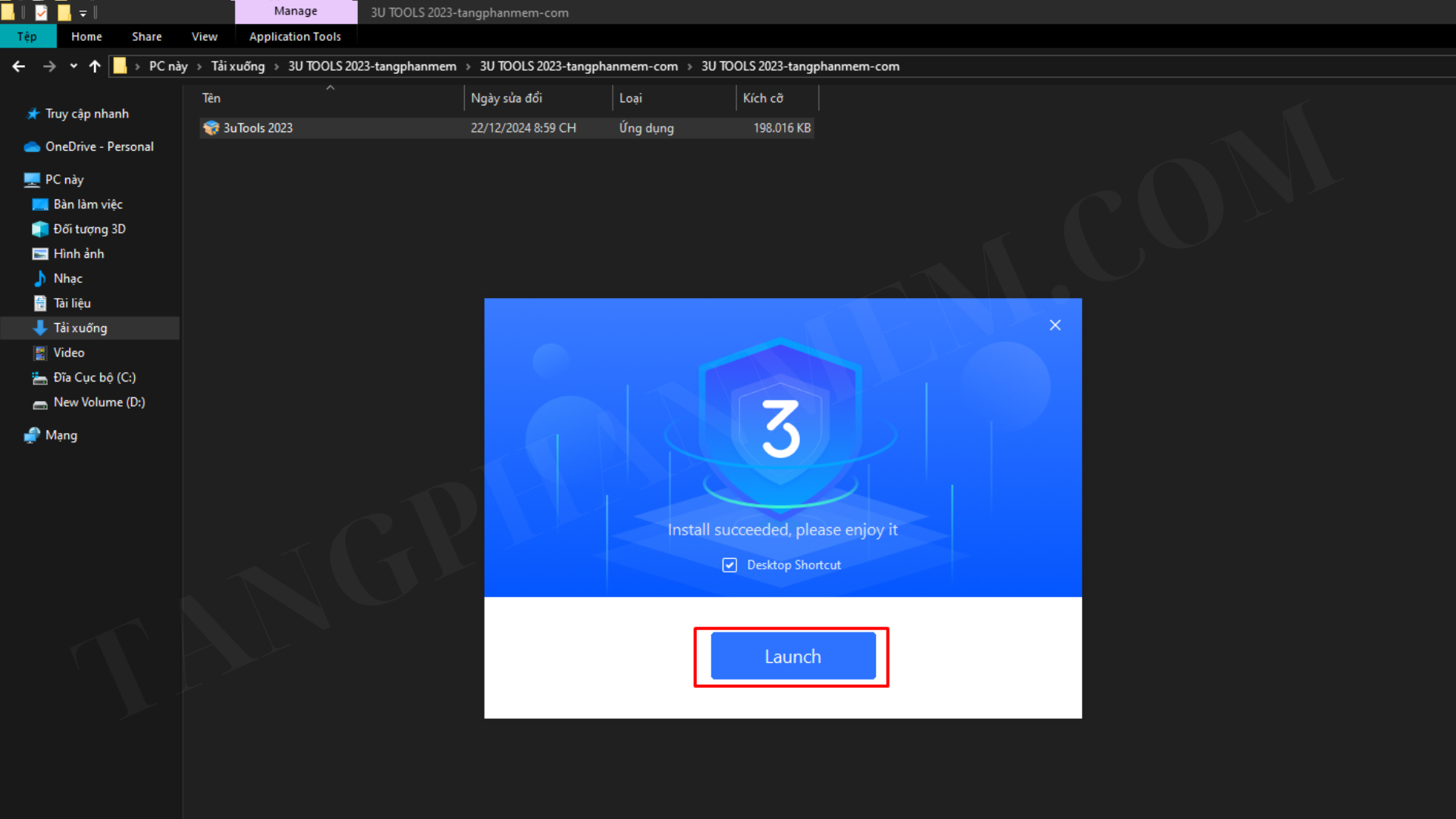Select the Nhạc music icon
Viewport: 1456px width, 819px height.
pyautogui.click(x=40, y=278)
